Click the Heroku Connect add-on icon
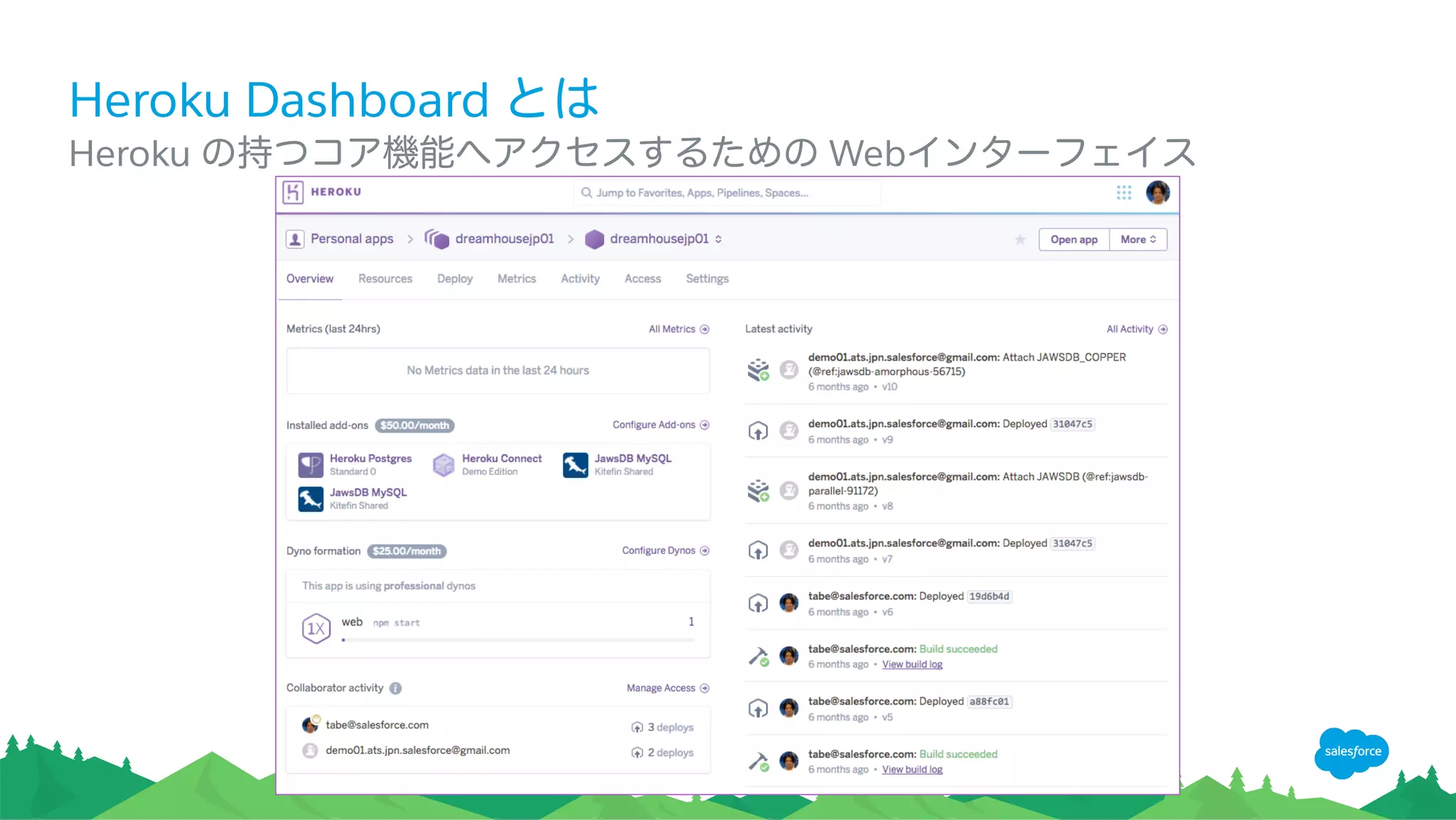Viewport: 1456px width, 820px height. click(x=444, y=465)
